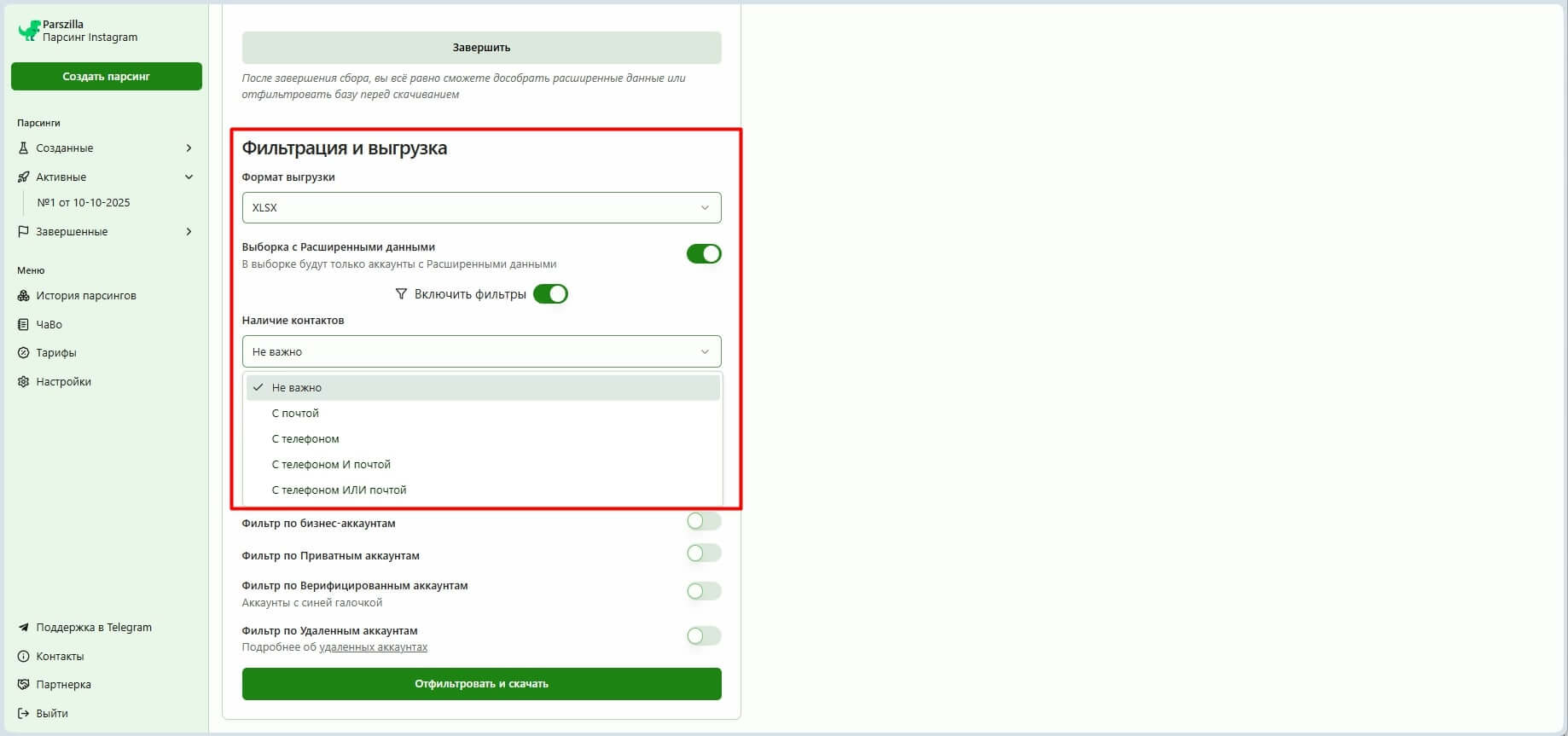Click the Формат выгрузки label
Image resolution: width=1568 pixels, height=736 pixels.
pyautogui.click(x=288, y=177)
